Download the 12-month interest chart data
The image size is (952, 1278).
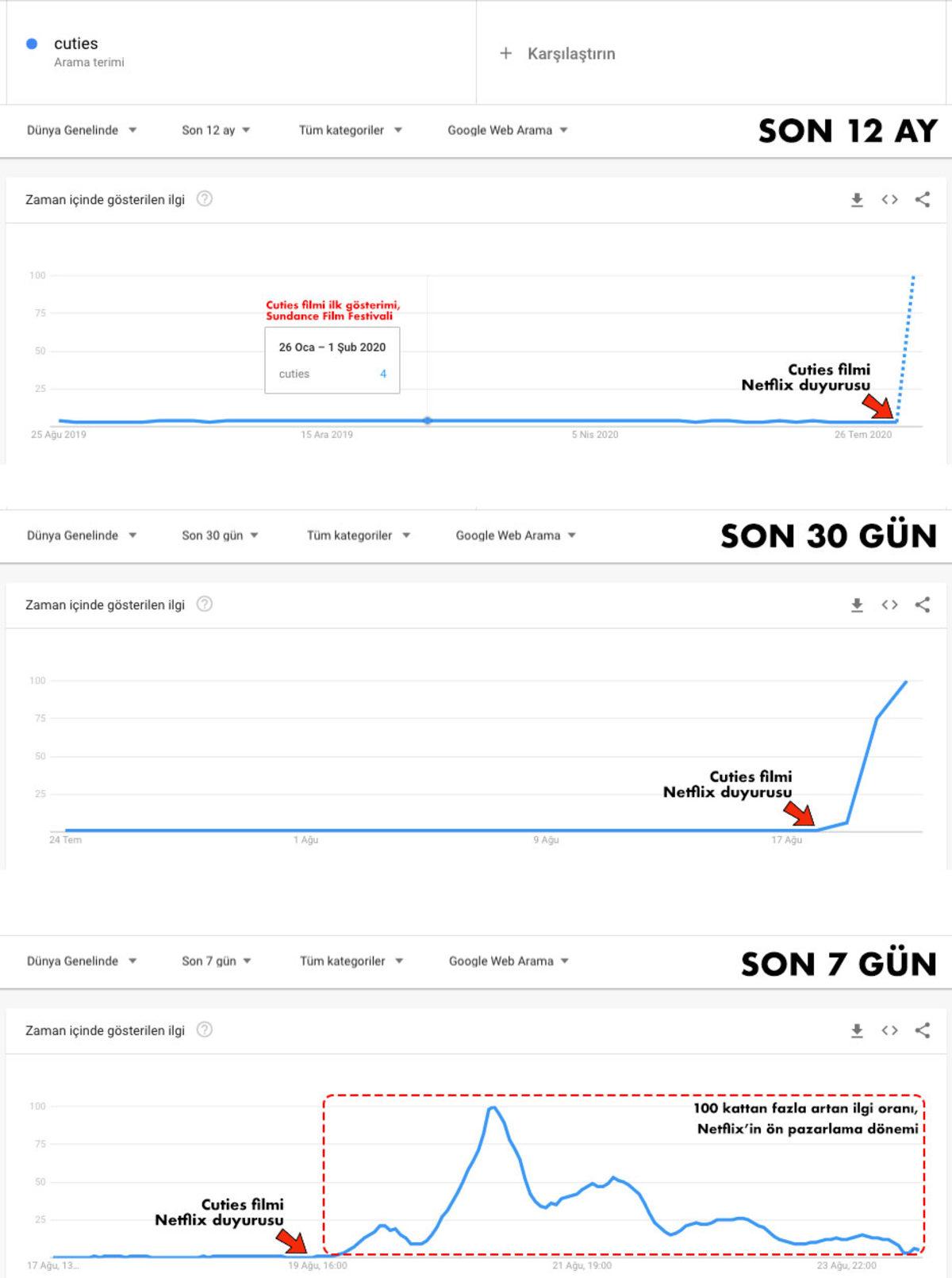pos(857,200)
